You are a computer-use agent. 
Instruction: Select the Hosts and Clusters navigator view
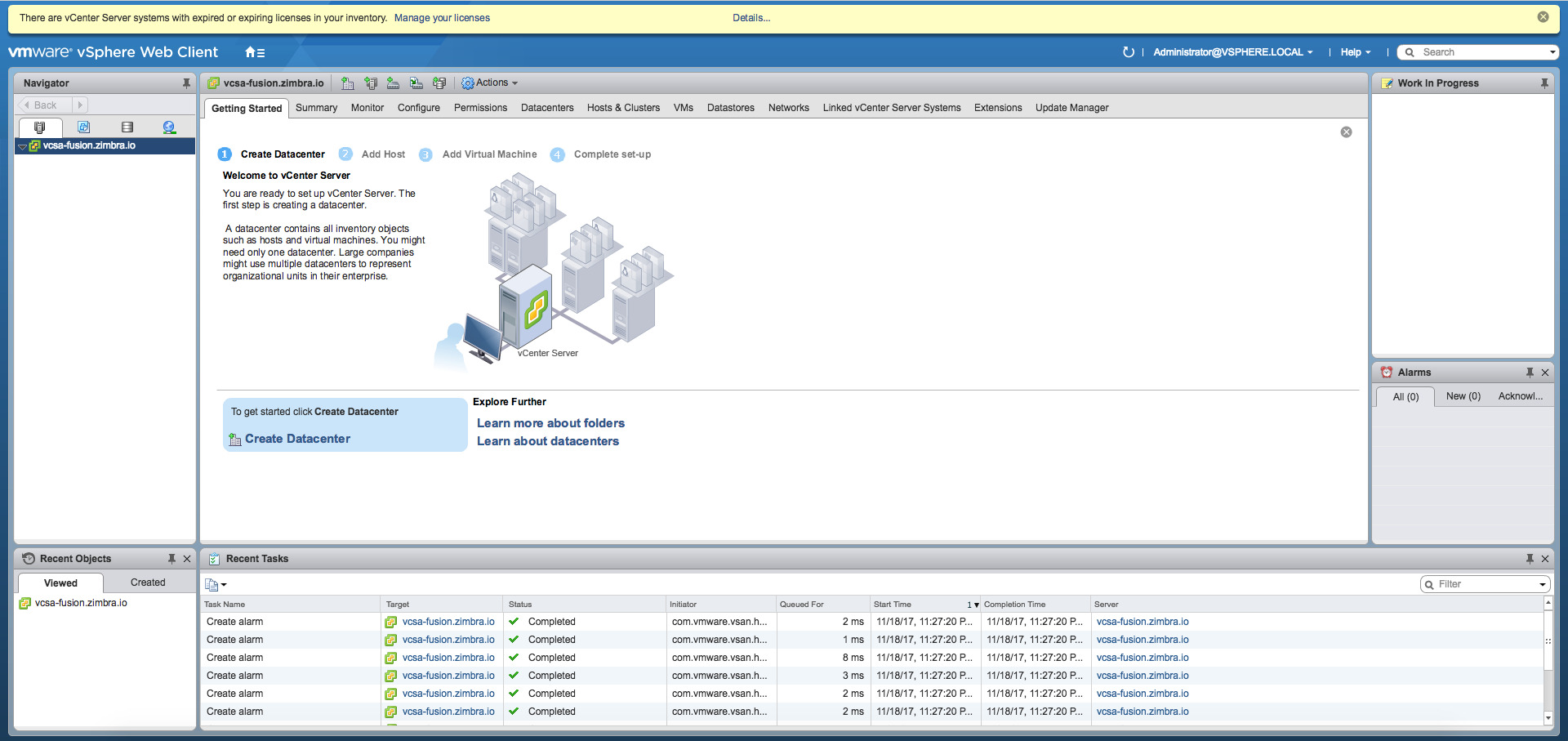39,127
